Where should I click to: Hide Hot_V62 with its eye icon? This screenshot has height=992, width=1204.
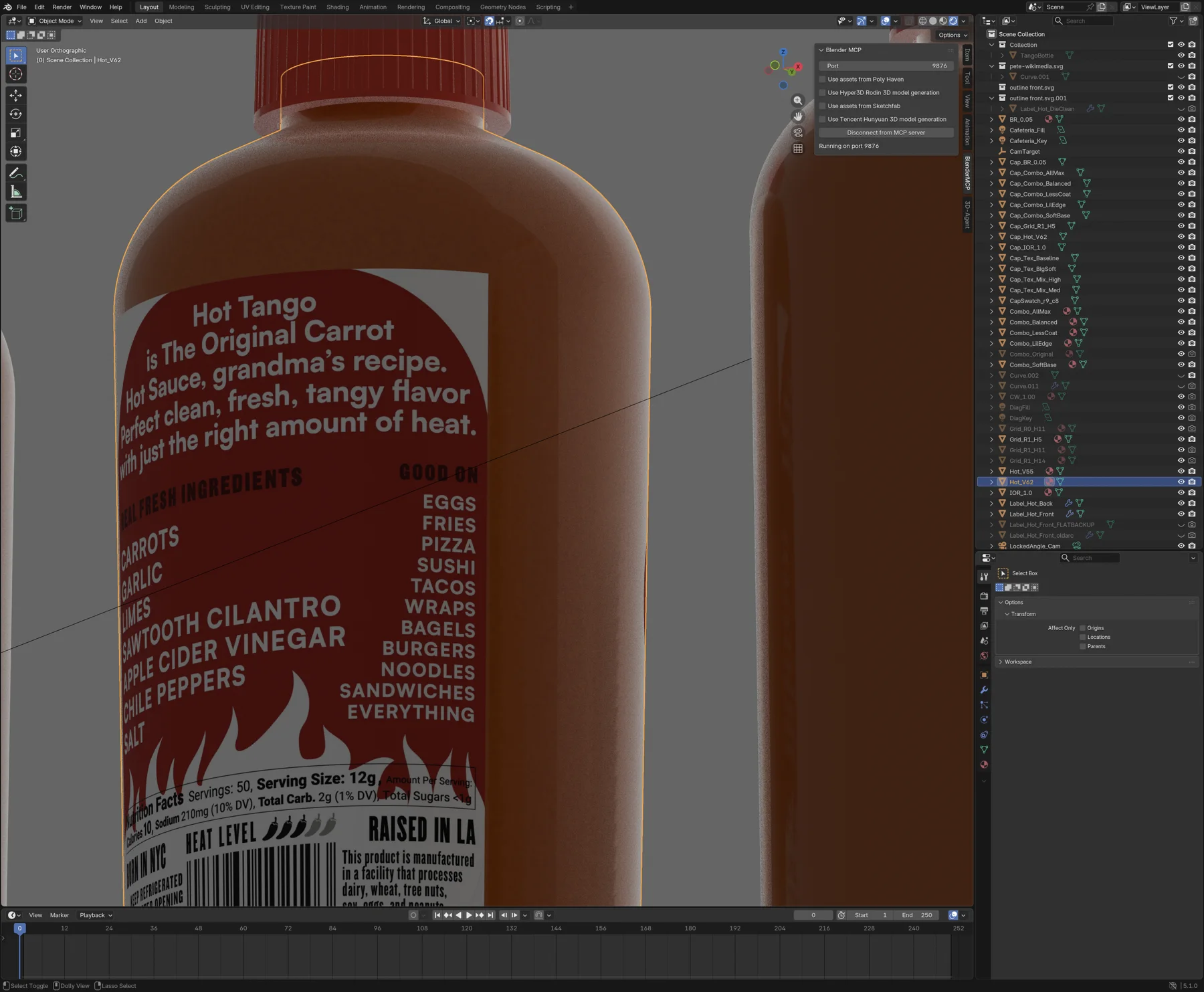click(1181, 482)
